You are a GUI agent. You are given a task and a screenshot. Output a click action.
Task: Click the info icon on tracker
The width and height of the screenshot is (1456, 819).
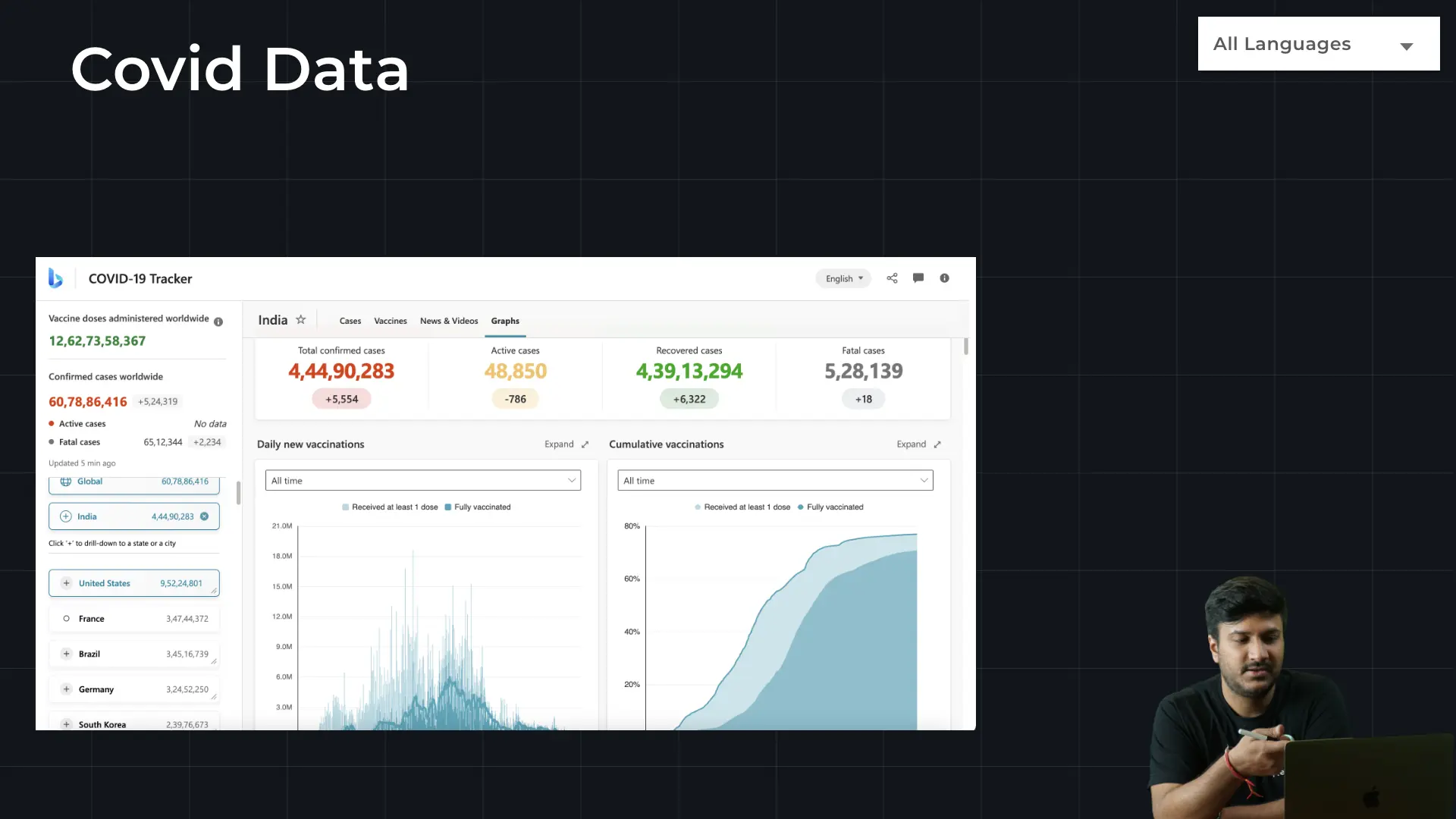[944, 278]
